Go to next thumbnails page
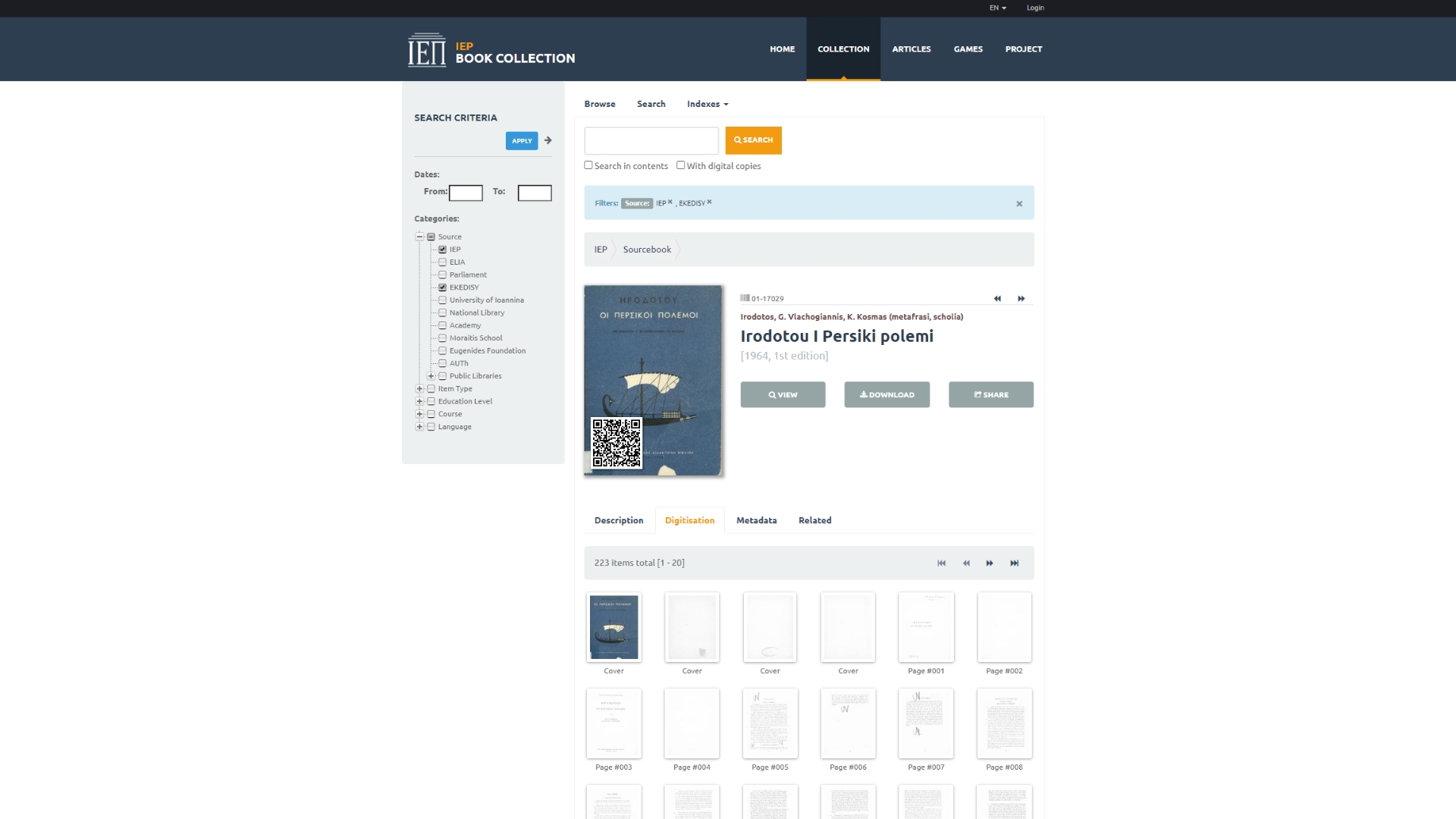 [x=990, y=563]
